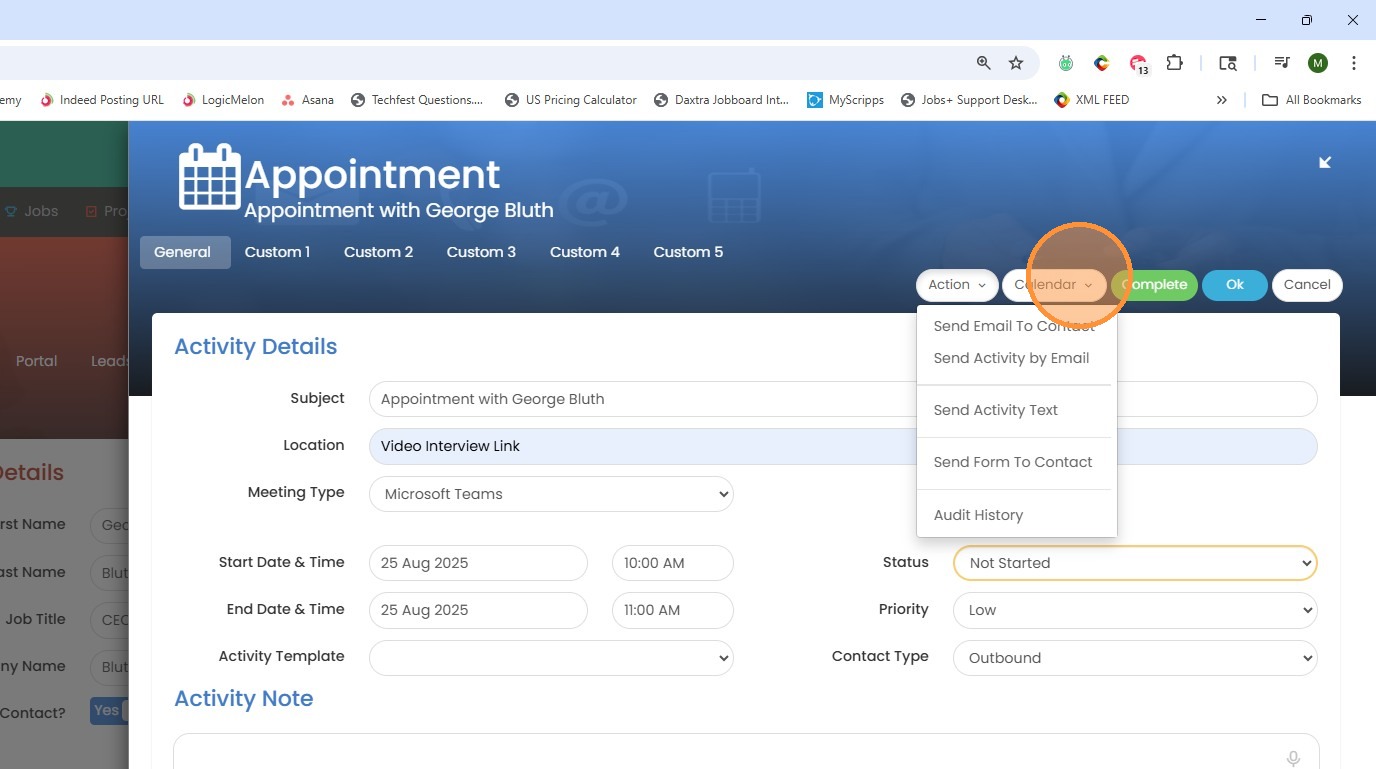This screenshot has width=1376, height=769.
Task: Open the media controls music icon
Action: tap(1282, 63)
